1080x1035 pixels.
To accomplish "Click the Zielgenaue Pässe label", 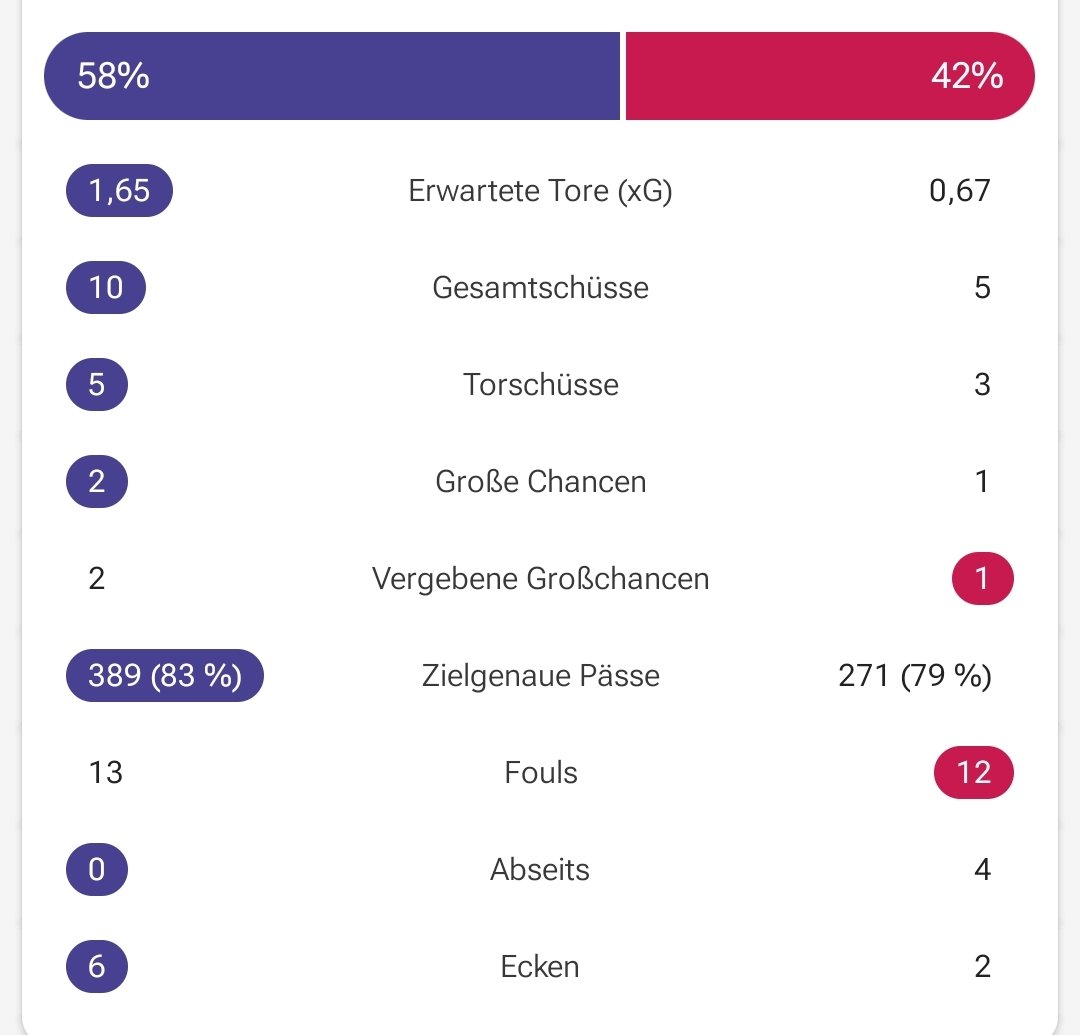I will coord(540,676).
